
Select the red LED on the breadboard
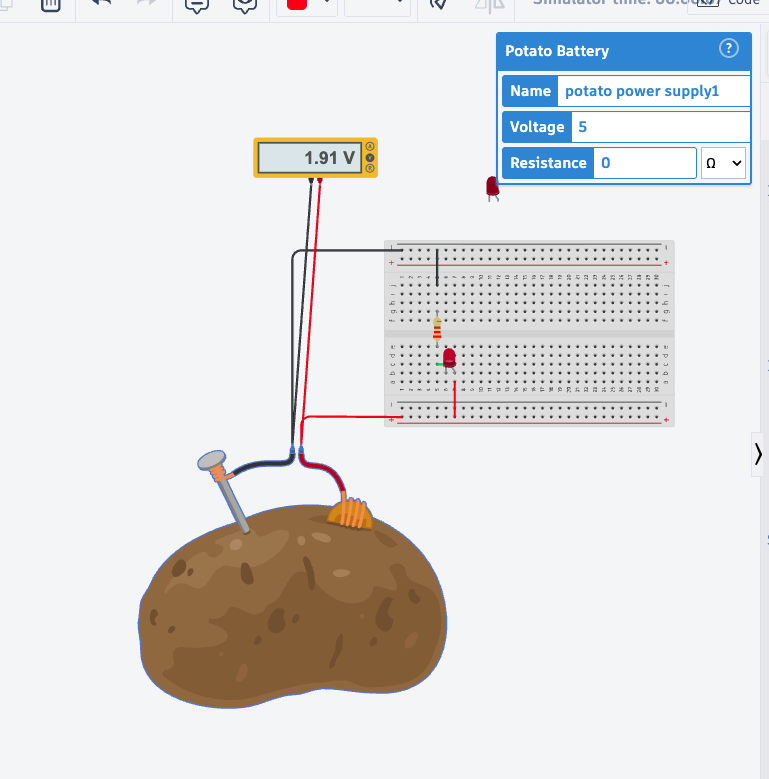[449, 359]
